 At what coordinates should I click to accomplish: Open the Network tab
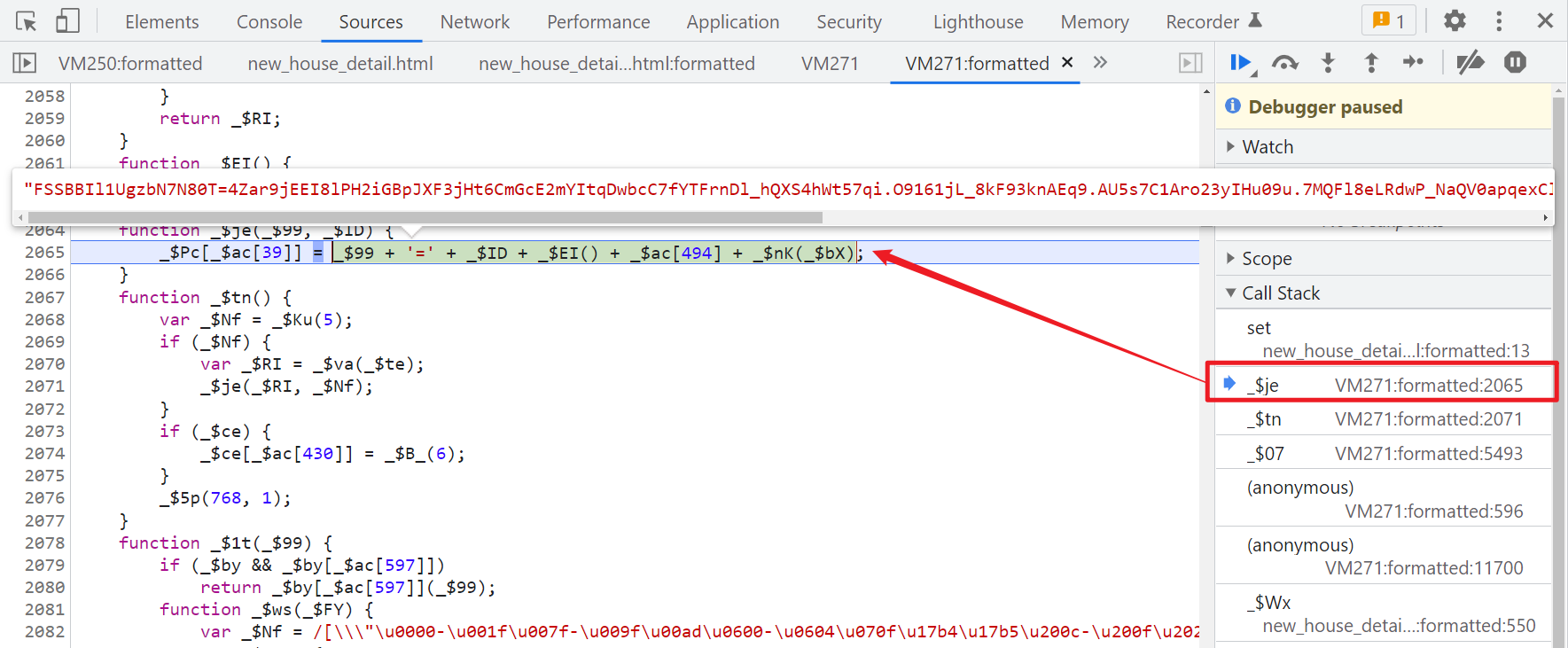tap(475, 21)
